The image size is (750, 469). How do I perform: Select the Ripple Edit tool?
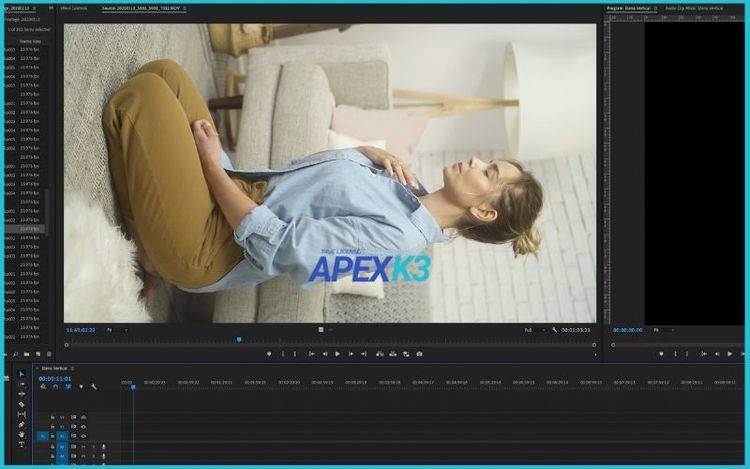coord(22,394)
